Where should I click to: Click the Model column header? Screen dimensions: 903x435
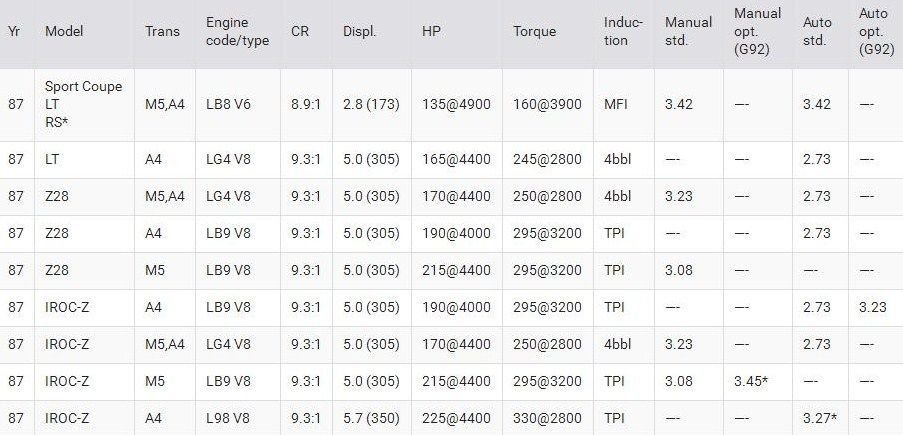pyautogui.click(x=64, y=31)
